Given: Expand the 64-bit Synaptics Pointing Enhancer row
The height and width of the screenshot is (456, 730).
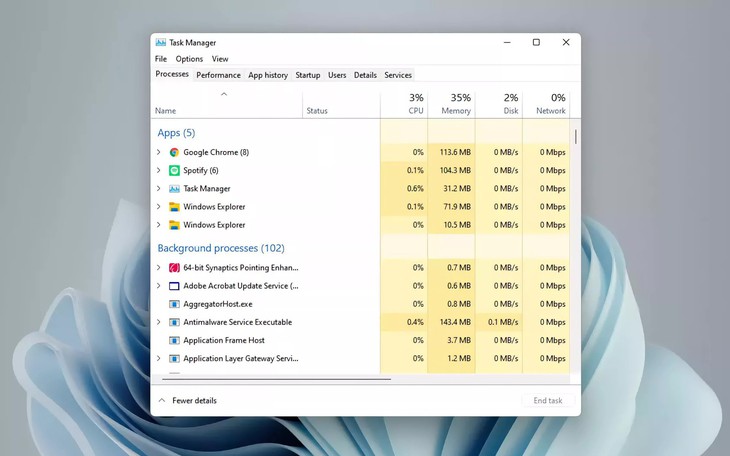Looking at the screenshot, I should click(159, 268).
